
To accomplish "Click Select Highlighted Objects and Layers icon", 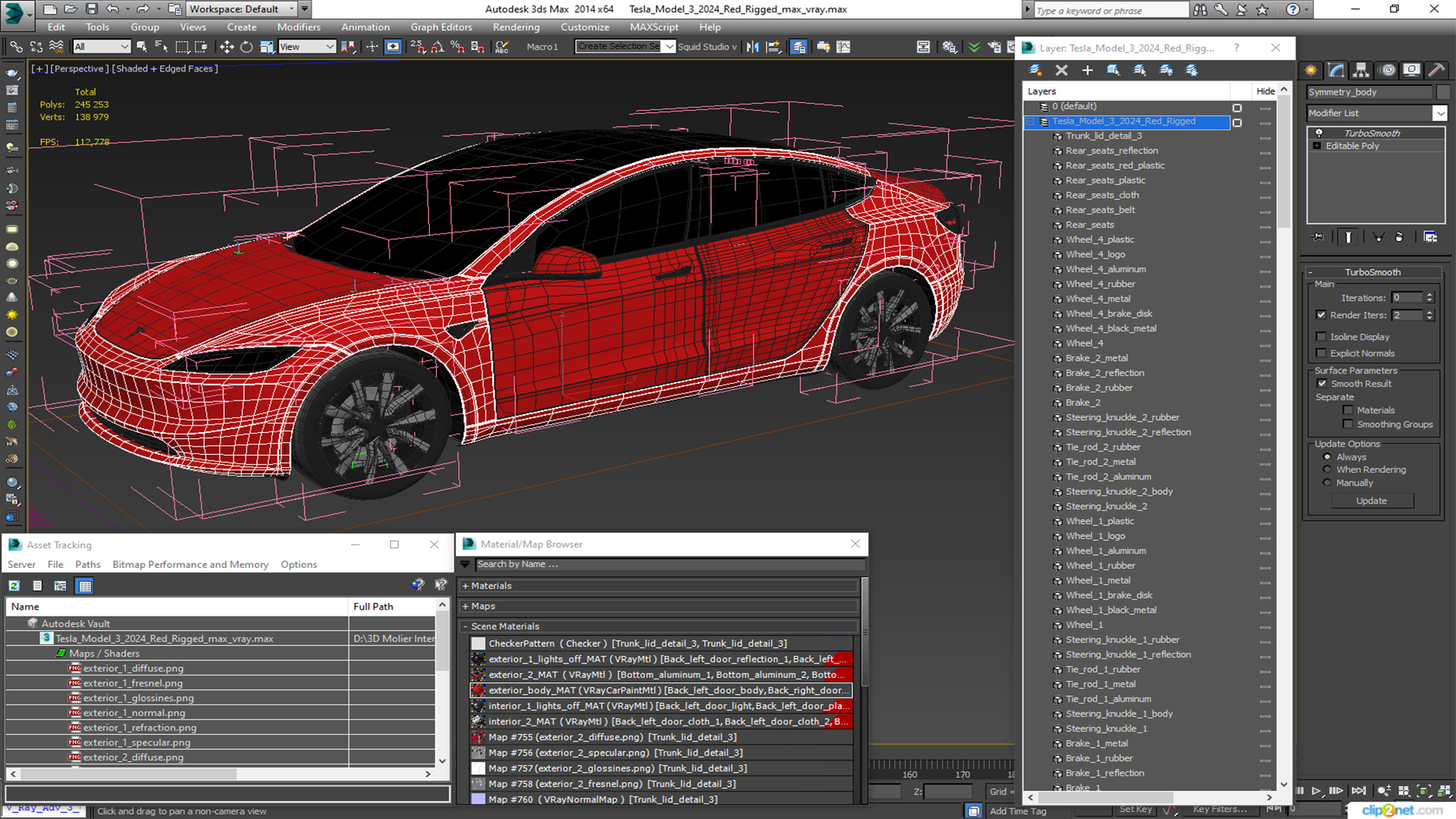I will click(1113, 70).
